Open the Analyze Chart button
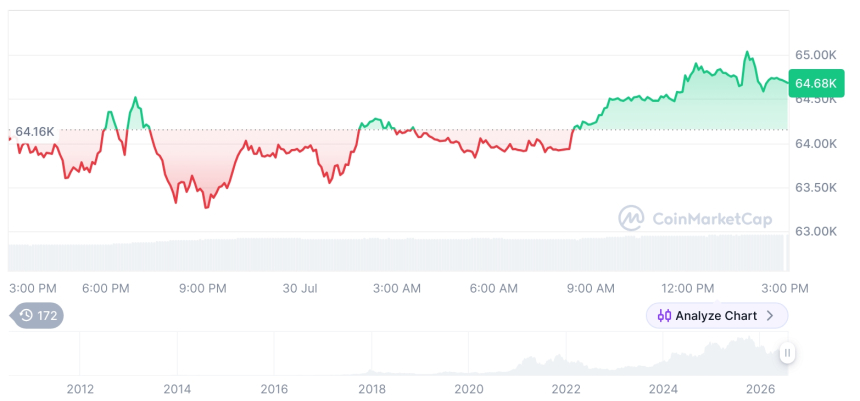This screenshot has height=401, width=860. (717, 316)
